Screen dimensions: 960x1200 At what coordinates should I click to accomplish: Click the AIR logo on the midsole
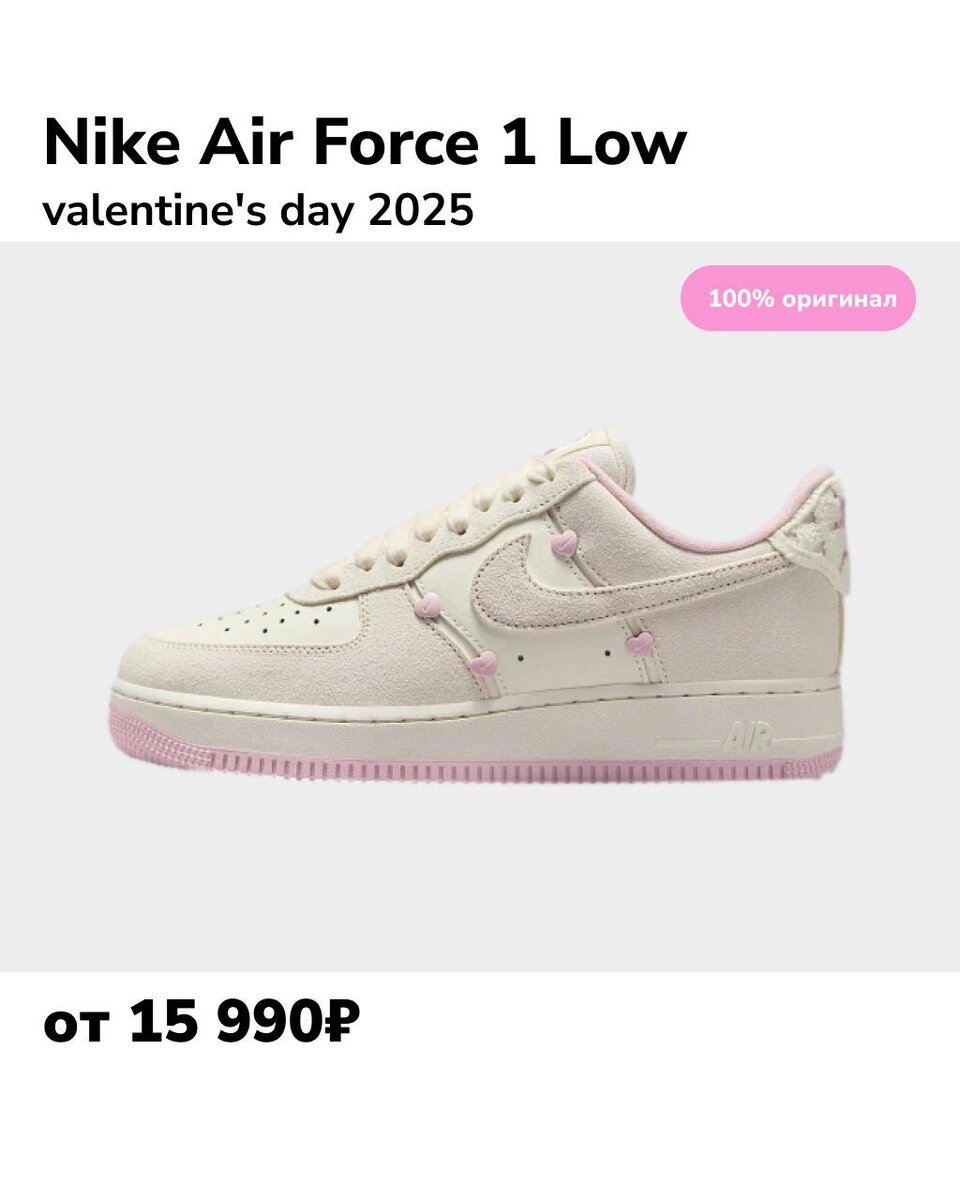coord(747,739)
